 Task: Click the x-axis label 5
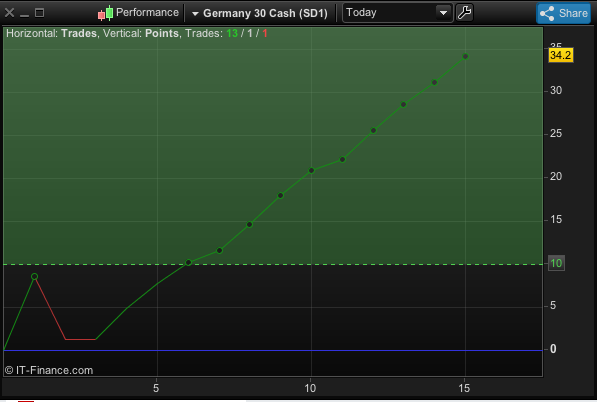coord(156,388)
